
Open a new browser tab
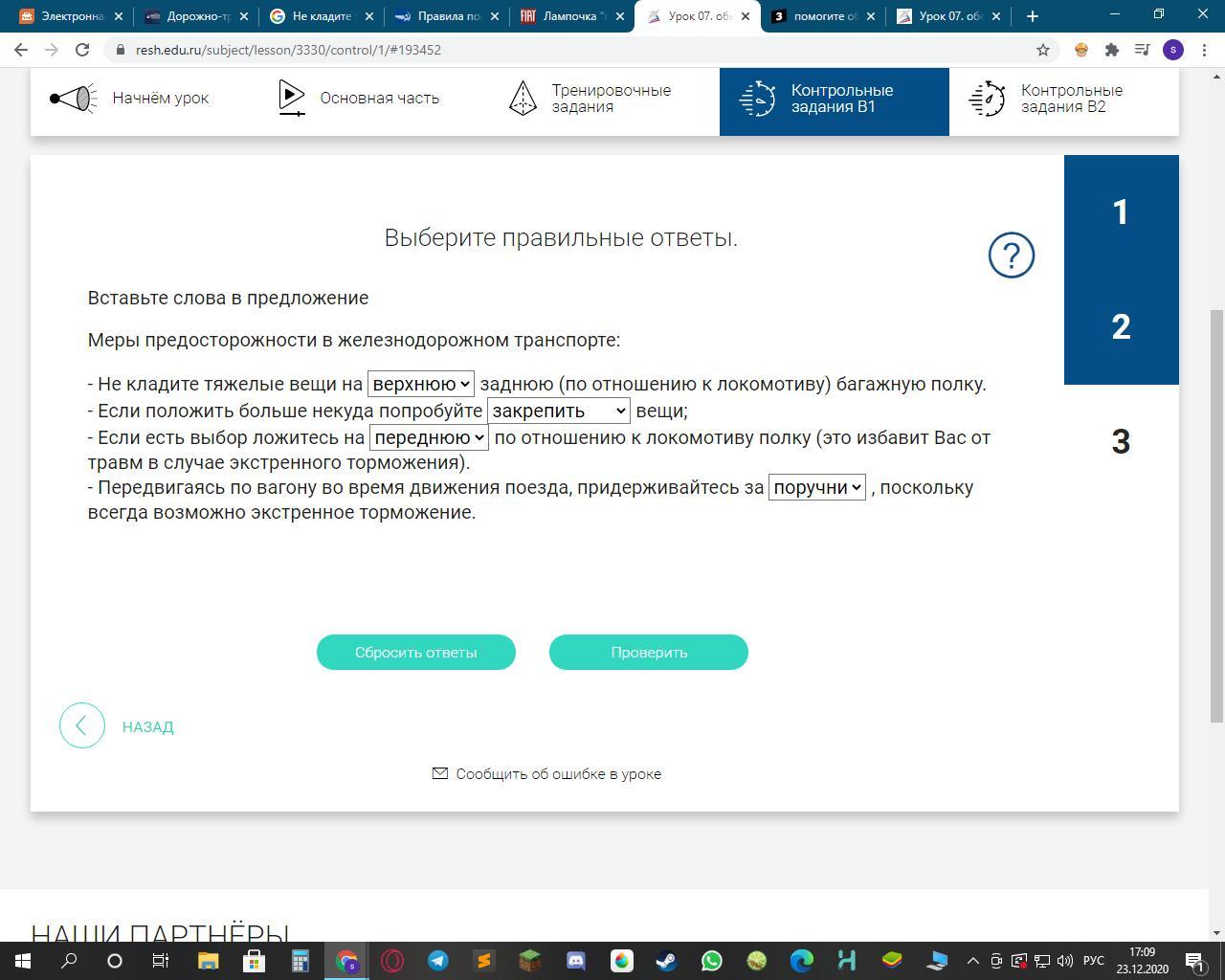click(1032, 16)
